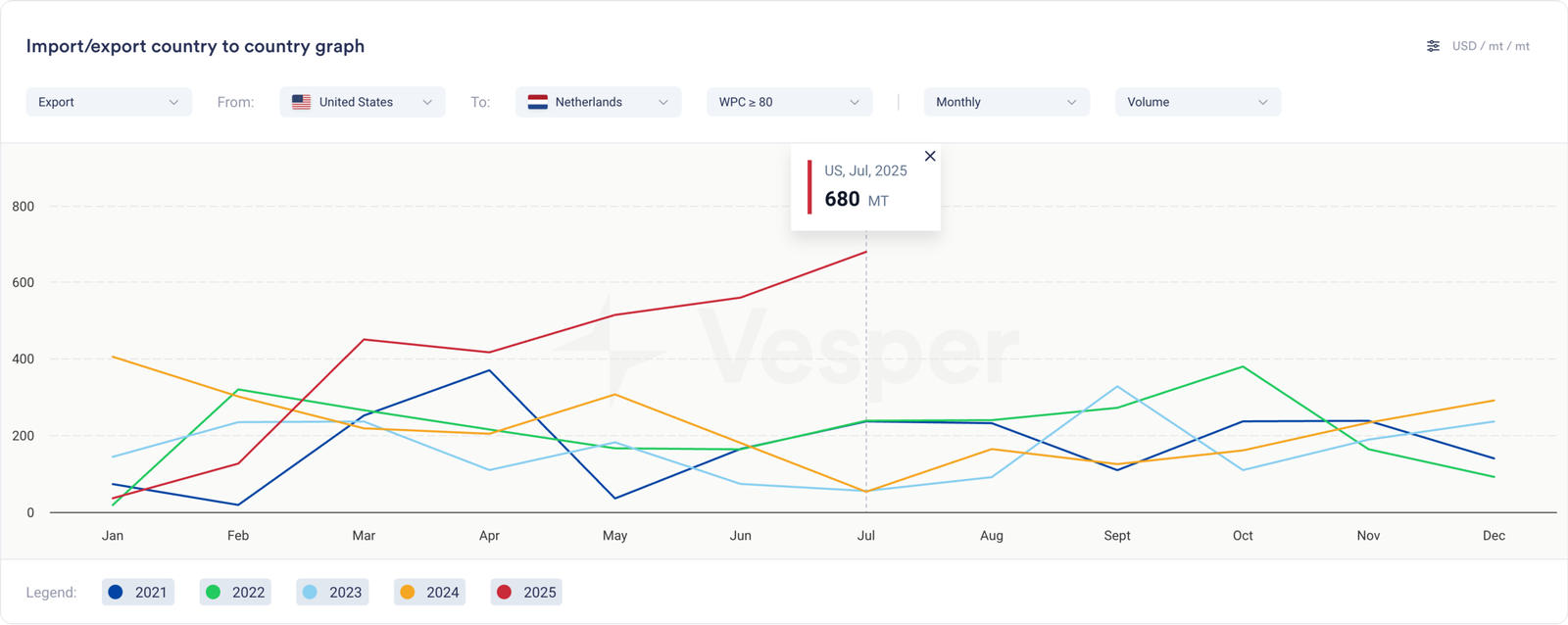The width and height of the screenshot is (1568, 625).
Task: Toggle the 2024 legend chip label
Action: tap(442, 592)
